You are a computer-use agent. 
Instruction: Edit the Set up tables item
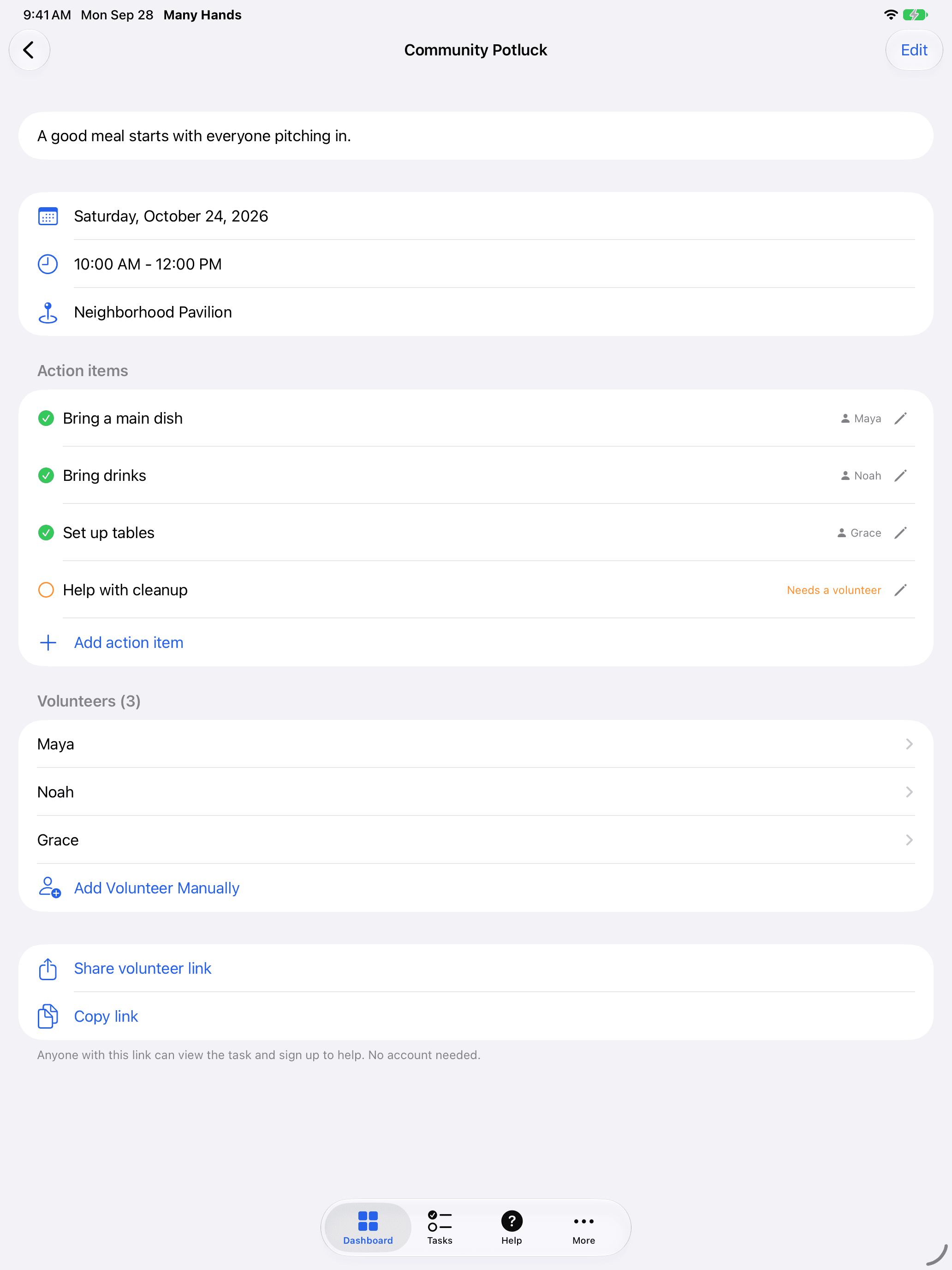coord(900,533)
